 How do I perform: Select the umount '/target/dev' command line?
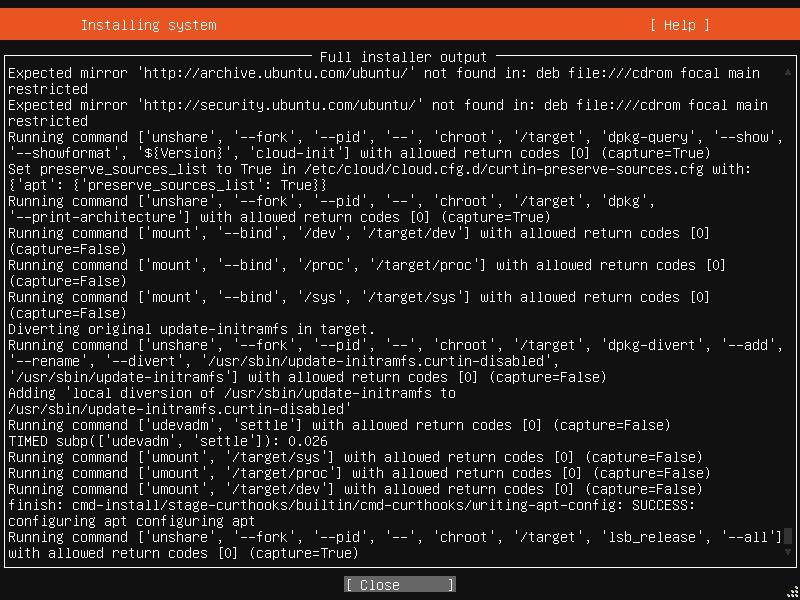355,489
